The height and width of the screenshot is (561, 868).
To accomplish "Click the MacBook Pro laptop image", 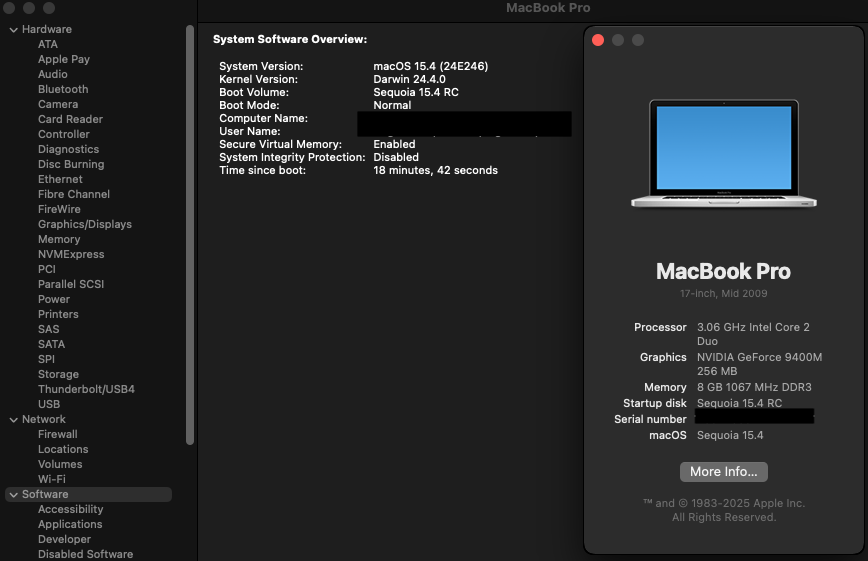I will pyautogui.click(x=724, y=153).
